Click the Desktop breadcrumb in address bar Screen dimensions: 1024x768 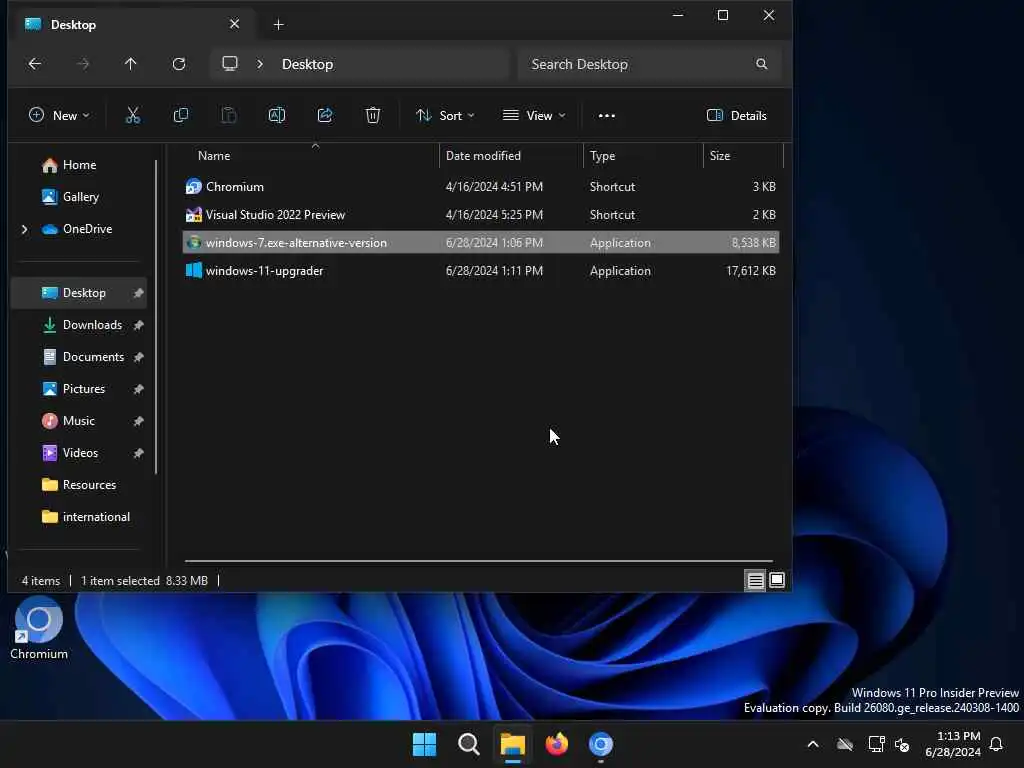click(308, 64)
